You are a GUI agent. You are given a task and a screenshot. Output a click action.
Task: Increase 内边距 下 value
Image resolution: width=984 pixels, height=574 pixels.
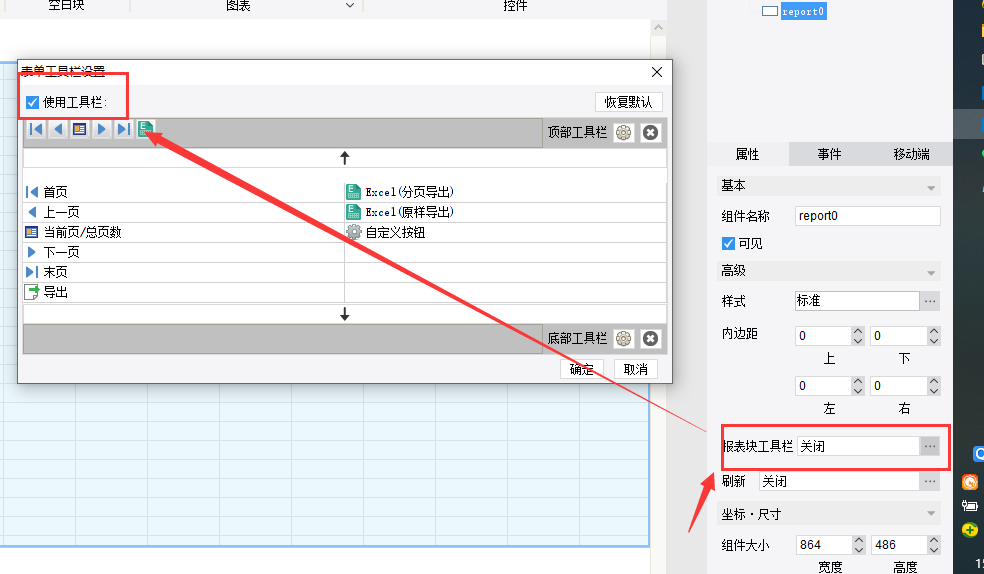click(x=934, y=331)
